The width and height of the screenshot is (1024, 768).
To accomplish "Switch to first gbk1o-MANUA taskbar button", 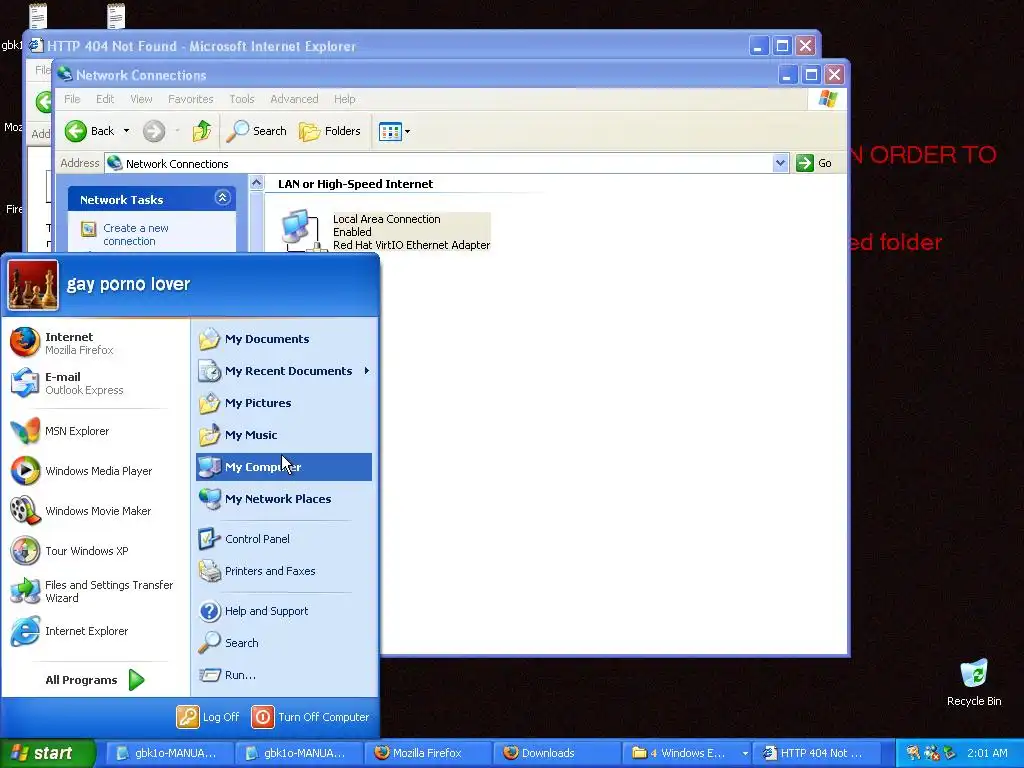I will coord(168,753).
